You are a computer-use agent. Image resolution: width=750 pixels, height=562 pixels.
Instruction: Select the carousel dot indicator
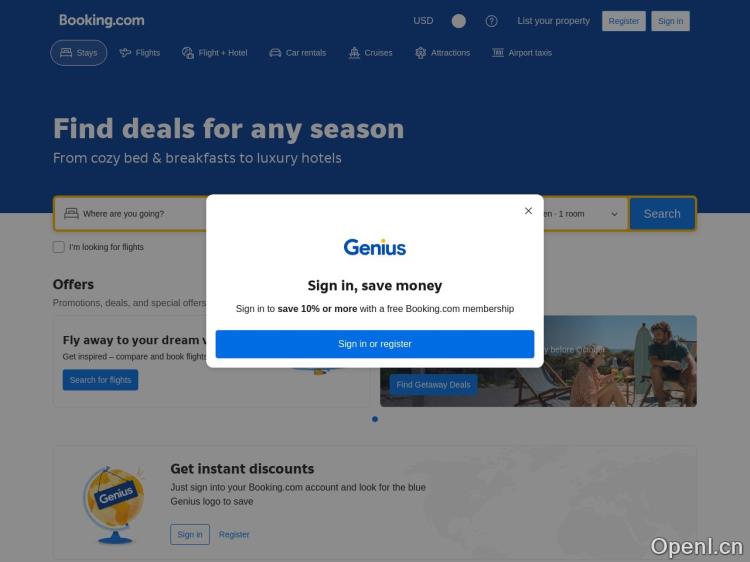375,419
